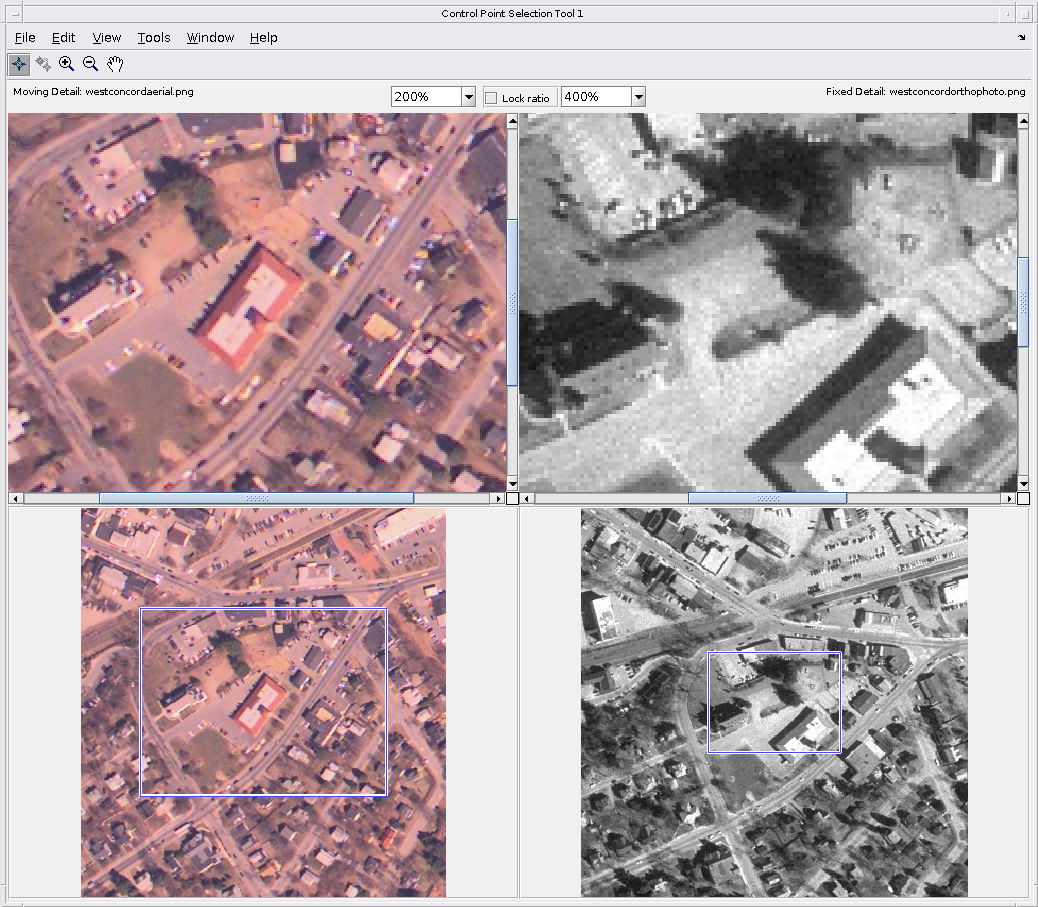Viewport: 1038px width, 907px height.
Task: Select the zoom in tool
Action: click(67, 64)
